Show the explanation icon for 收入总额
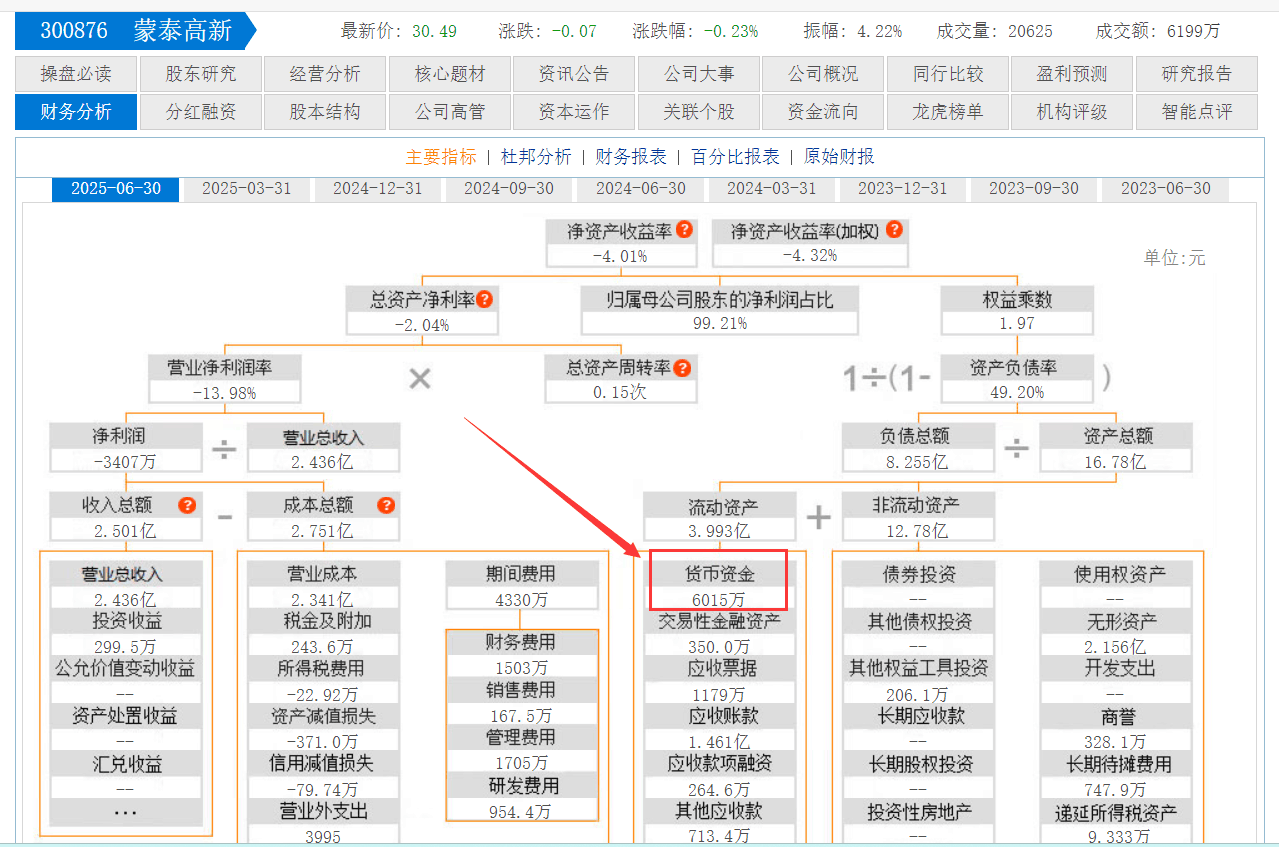Image resolution: width=1279 pixels, height=847 pixels. [x=187, y=505]
